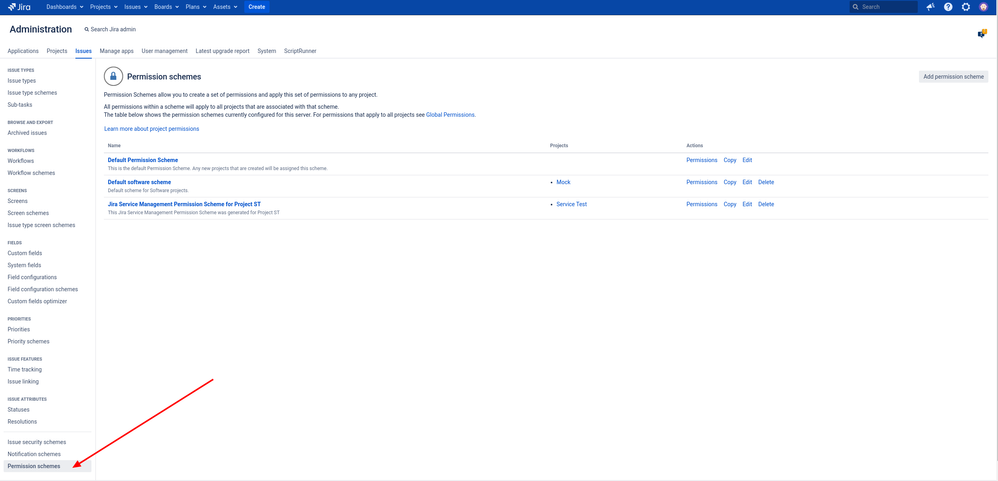Expand the Issues dropdown in the top bar

136,6
